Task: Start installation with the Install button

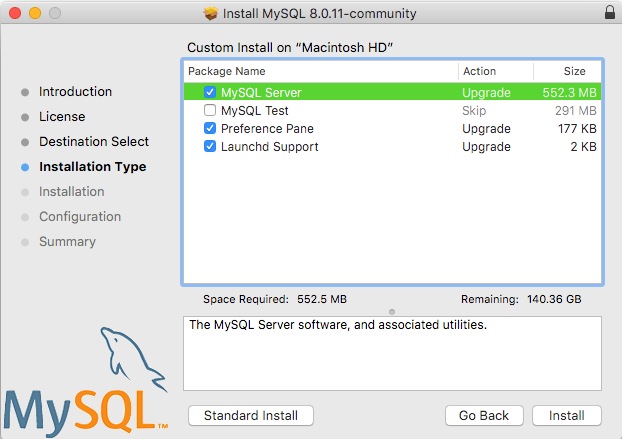Action: [x=567, y=415]
